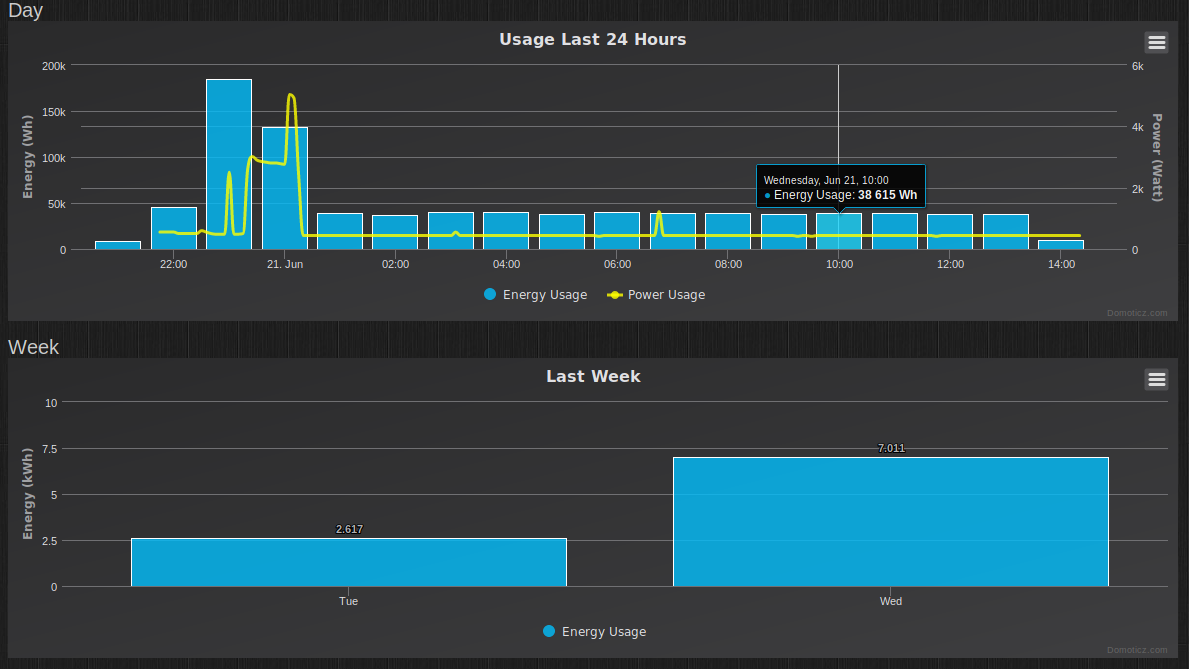Click the blue legend dot in Last Week chart

click(549, 630)
